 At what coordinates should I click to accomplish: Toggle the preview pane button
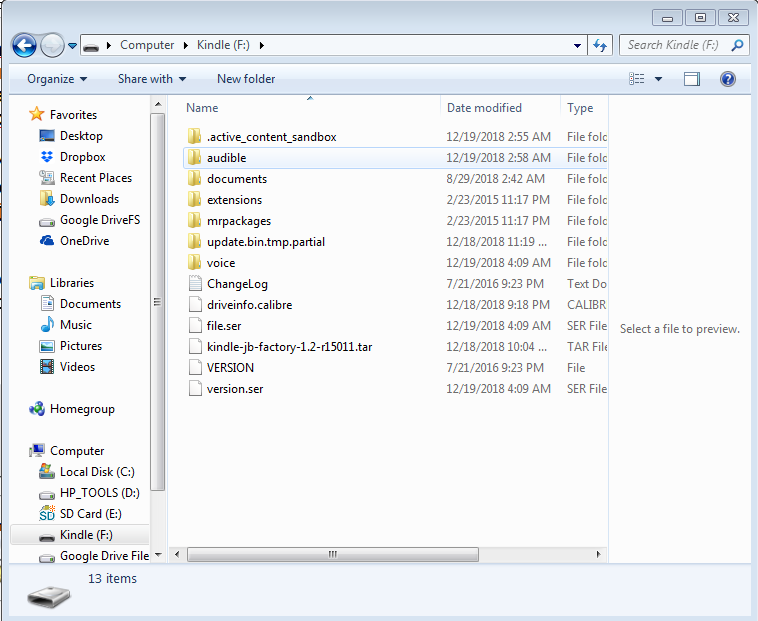click(x=692, y=79)
